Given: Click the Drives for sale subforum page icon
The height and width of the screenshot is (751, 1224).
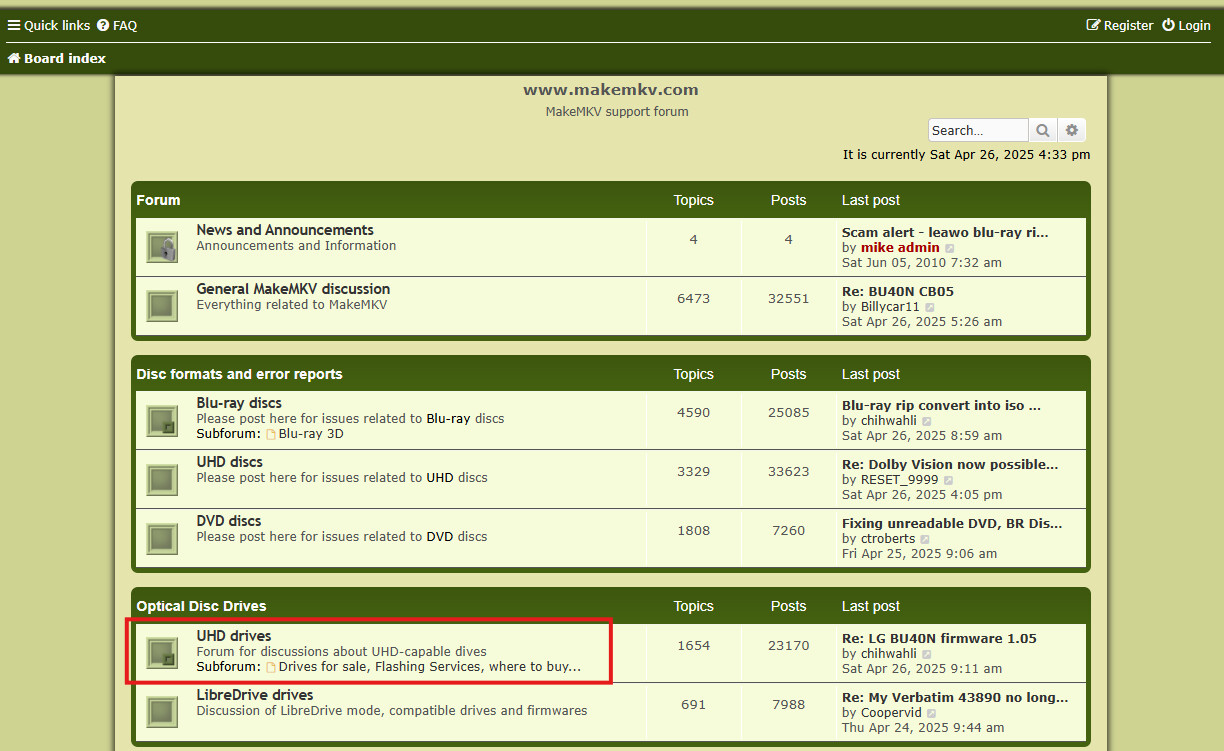Looking at the screenshot, I should pos(271,666).
